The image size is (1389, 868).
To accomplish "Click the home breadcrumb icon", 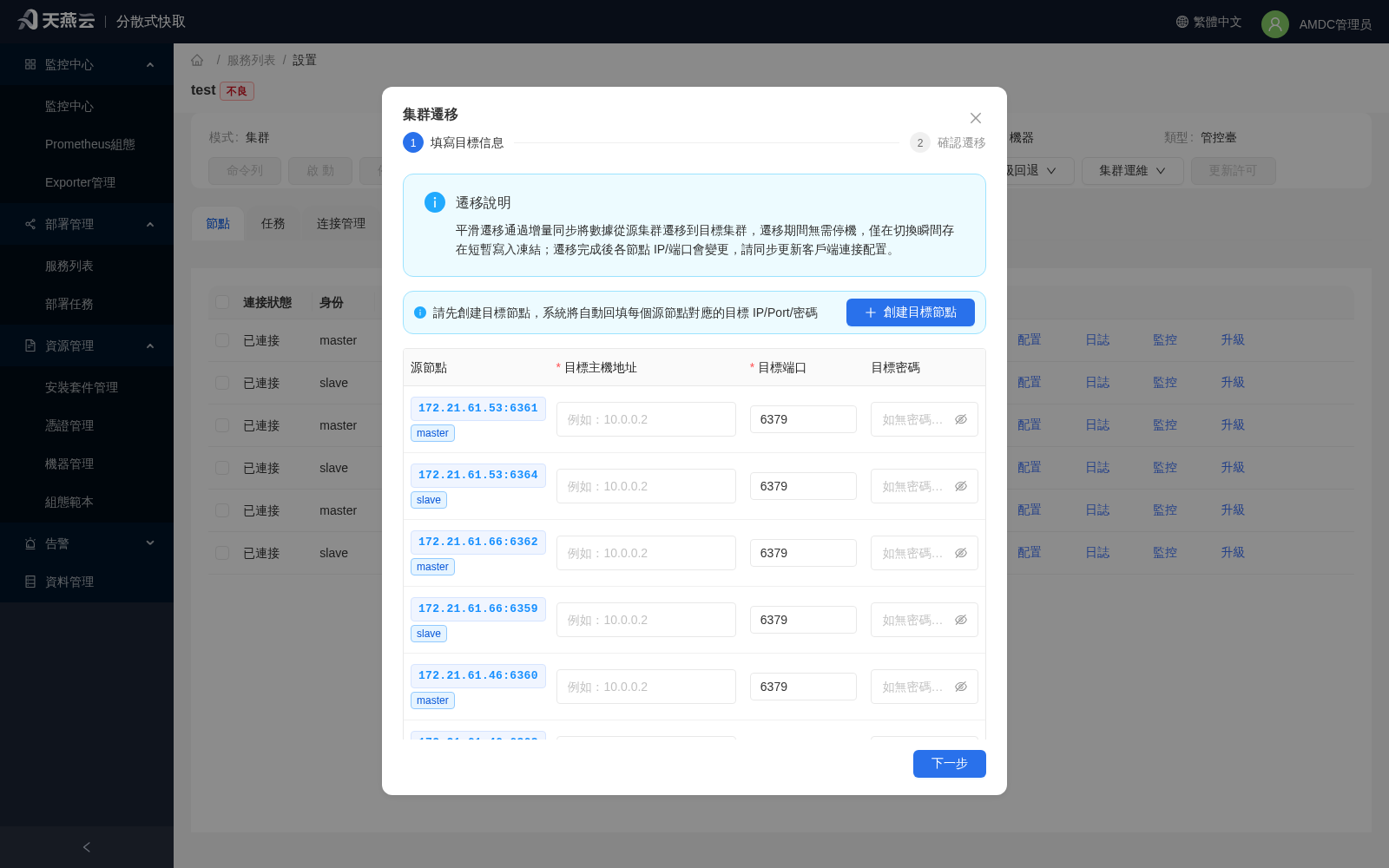I will [197, 60].
